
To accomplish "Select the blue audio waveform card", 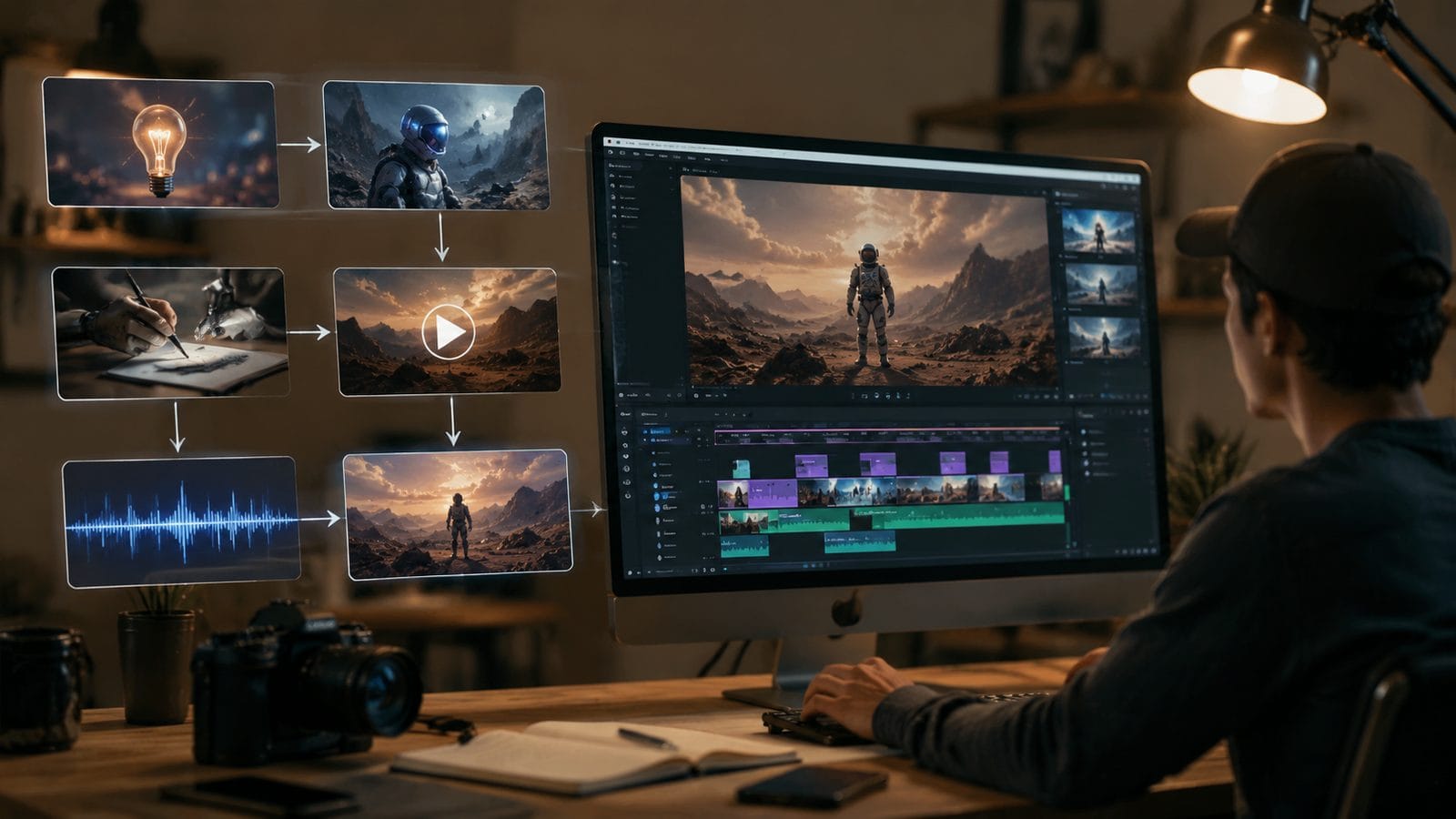I will click(182, 522).
